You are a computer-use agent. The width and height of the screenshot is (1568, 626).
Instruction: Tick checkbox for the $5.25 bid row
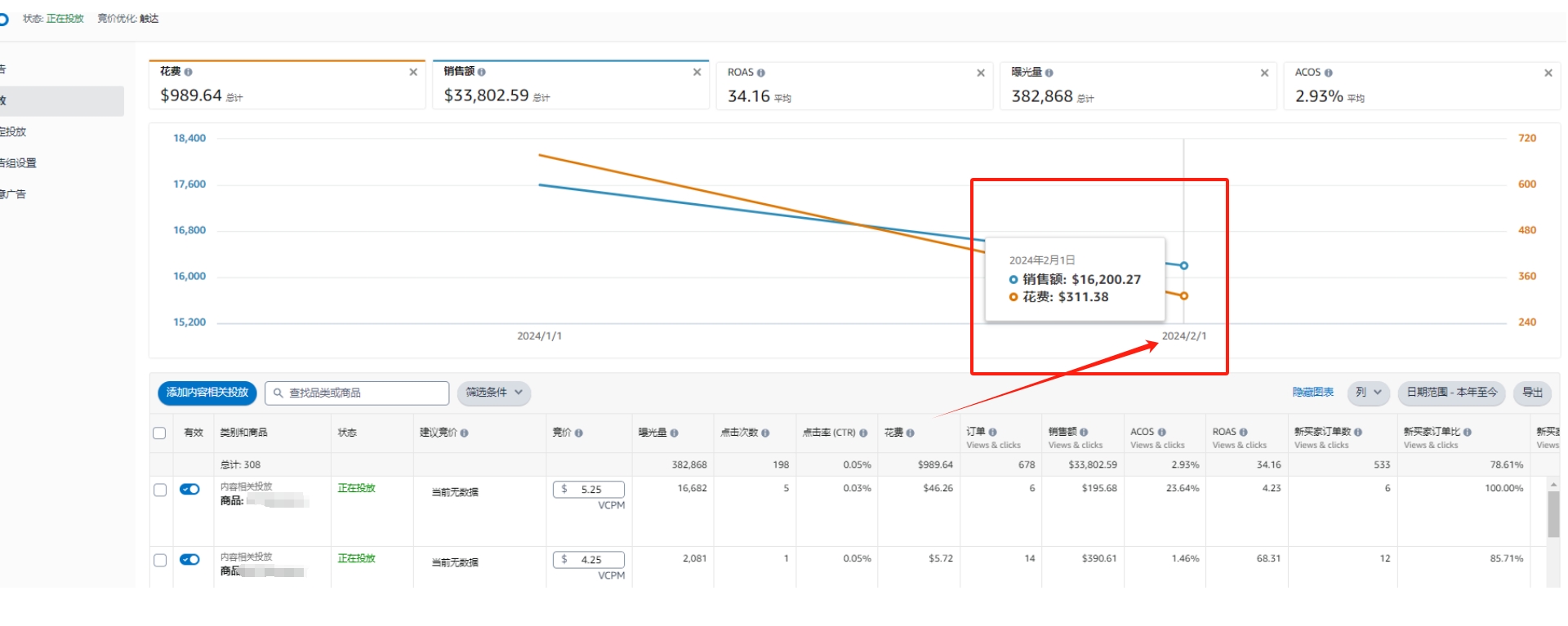pyautogui.click(x=160, y=490)
